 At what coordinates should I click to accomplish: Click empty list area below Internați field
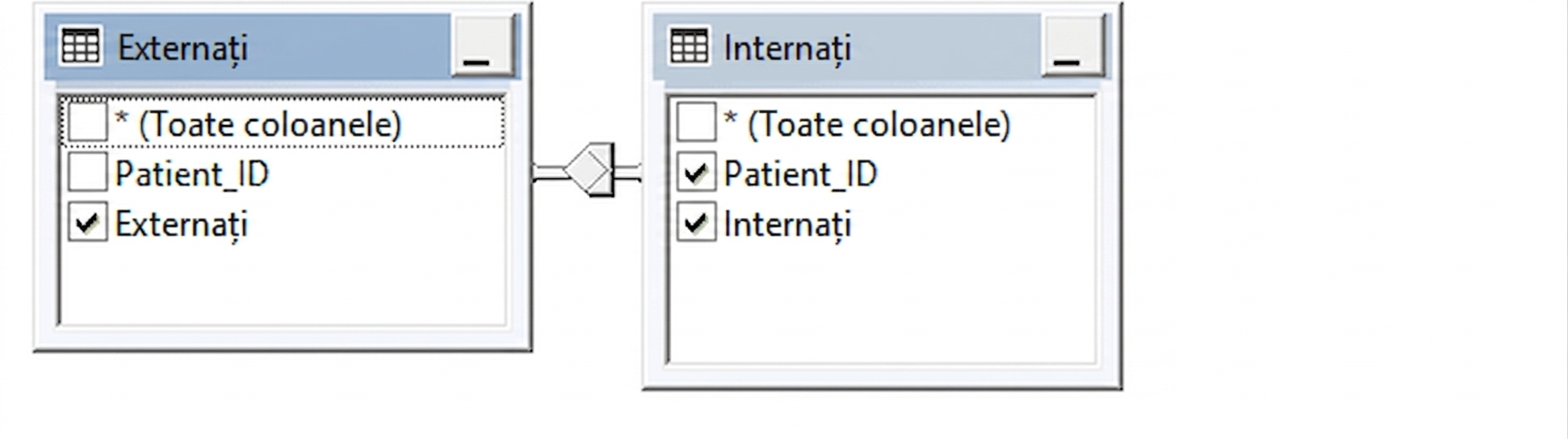click(882, 303)
